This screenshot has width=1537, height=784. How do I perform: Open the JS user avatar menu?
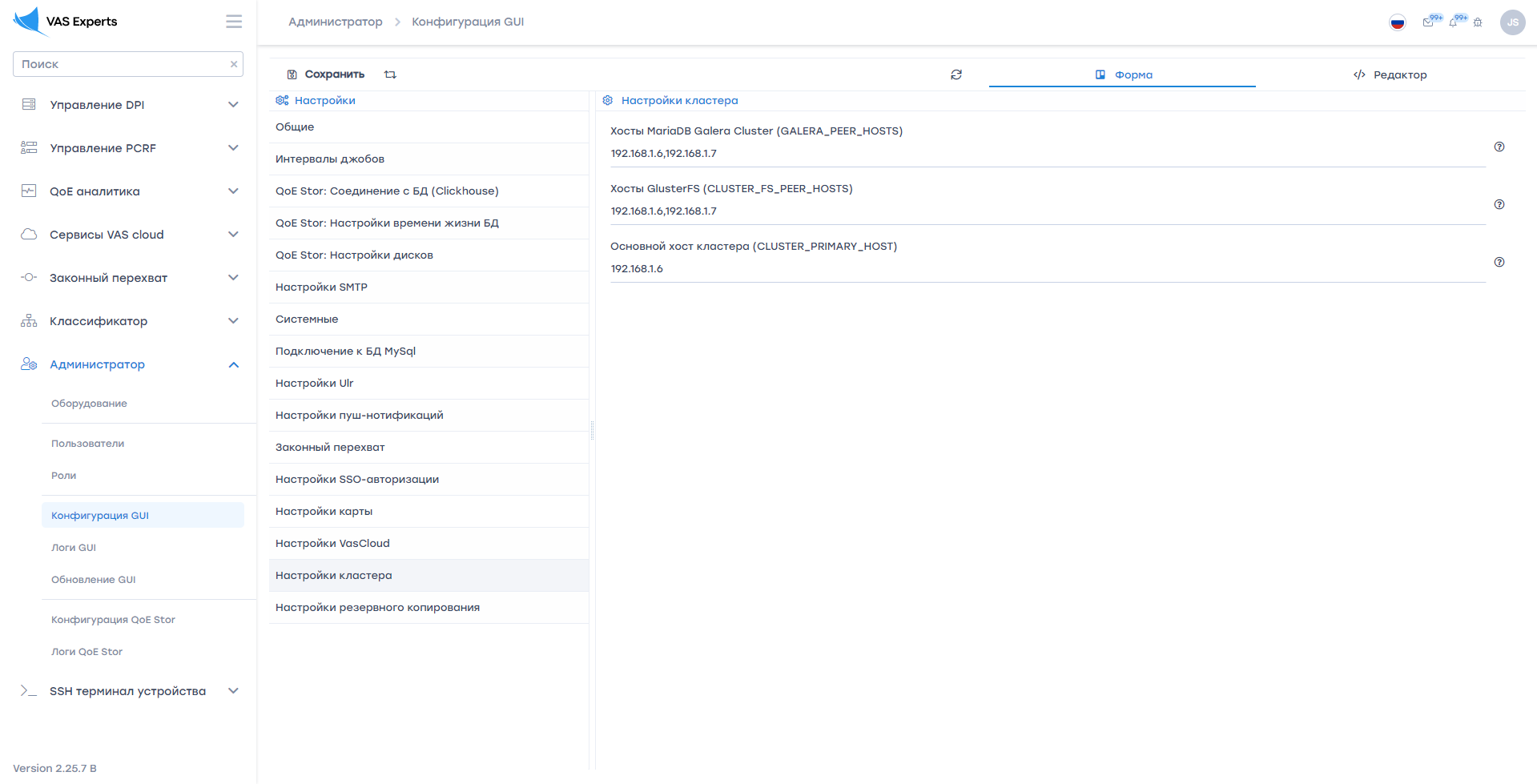pyautogui.click(x=1512, y=22)
